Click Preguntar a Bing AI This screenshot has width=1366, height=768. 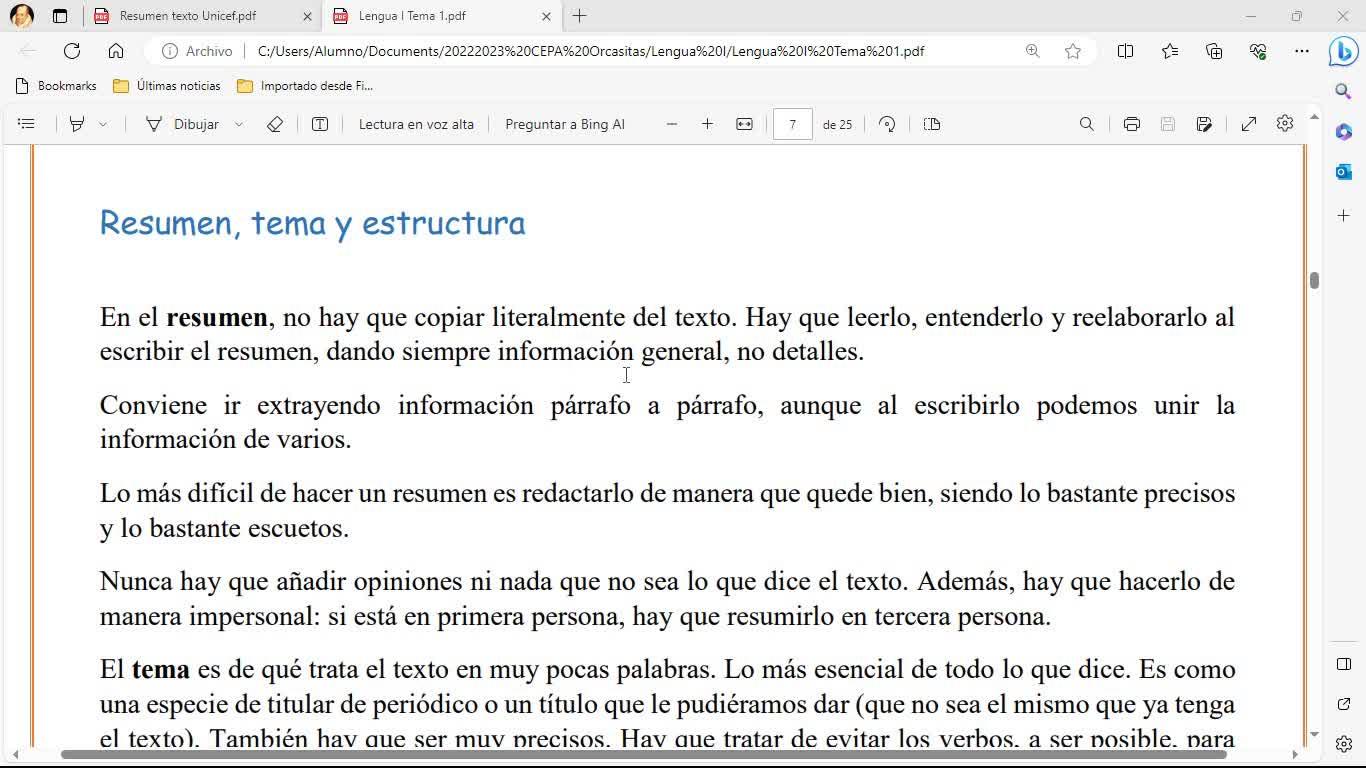pos(565,124)
